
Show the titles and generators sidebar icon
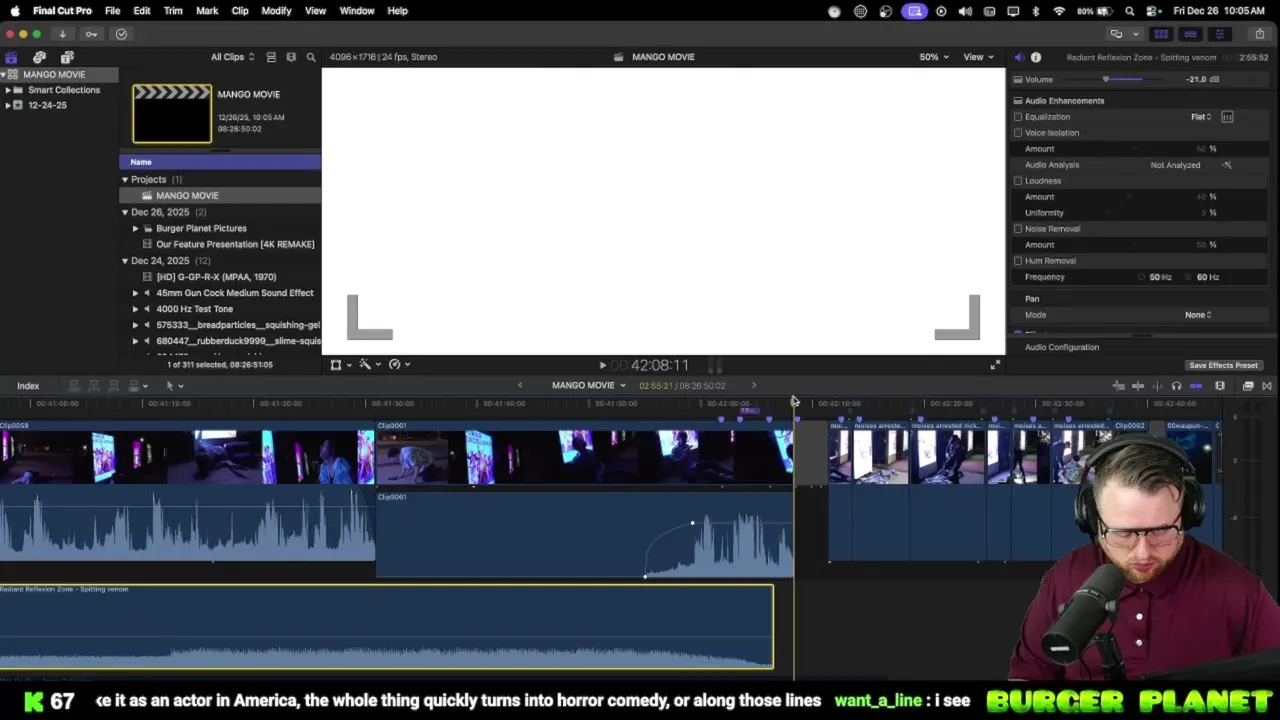click(x=67, y=57)
